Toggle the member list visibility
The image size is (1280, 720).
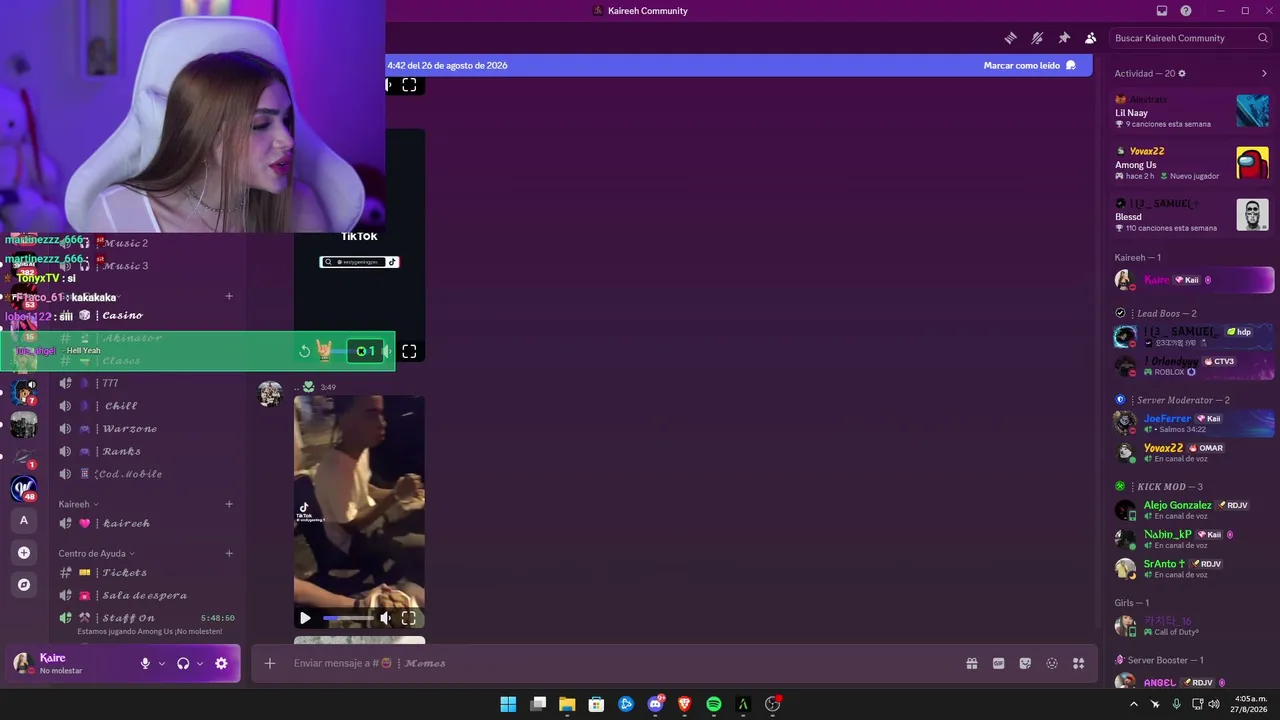(x=1091, y=38)
